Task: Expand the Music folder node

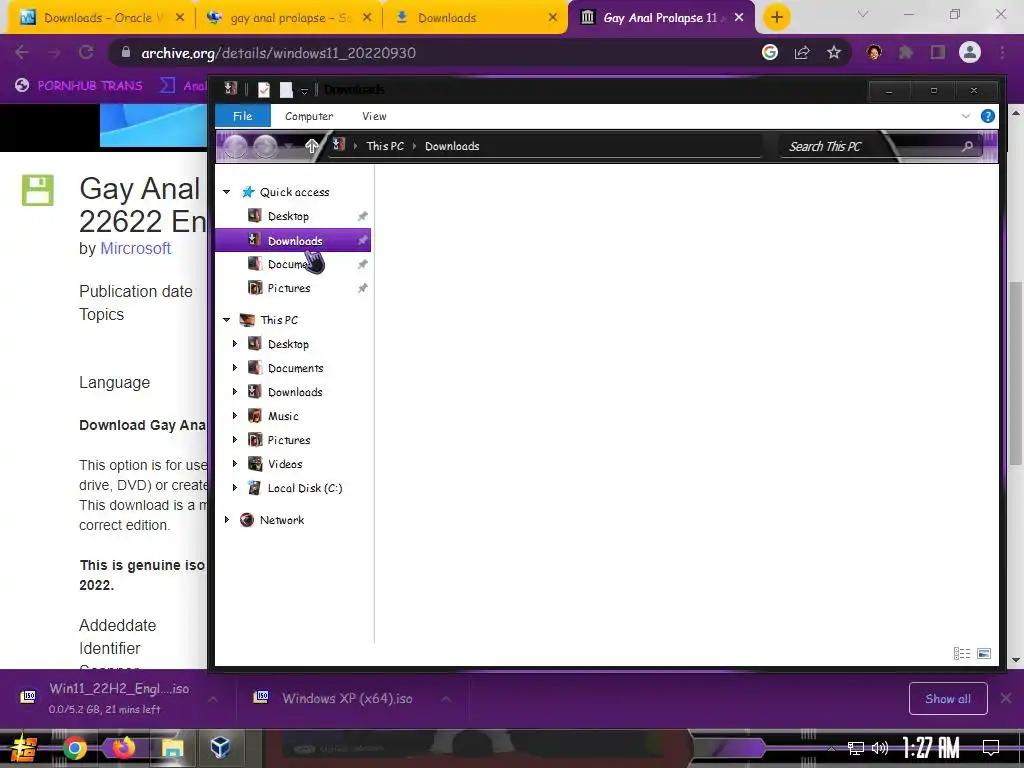Action: pos(235,416)
